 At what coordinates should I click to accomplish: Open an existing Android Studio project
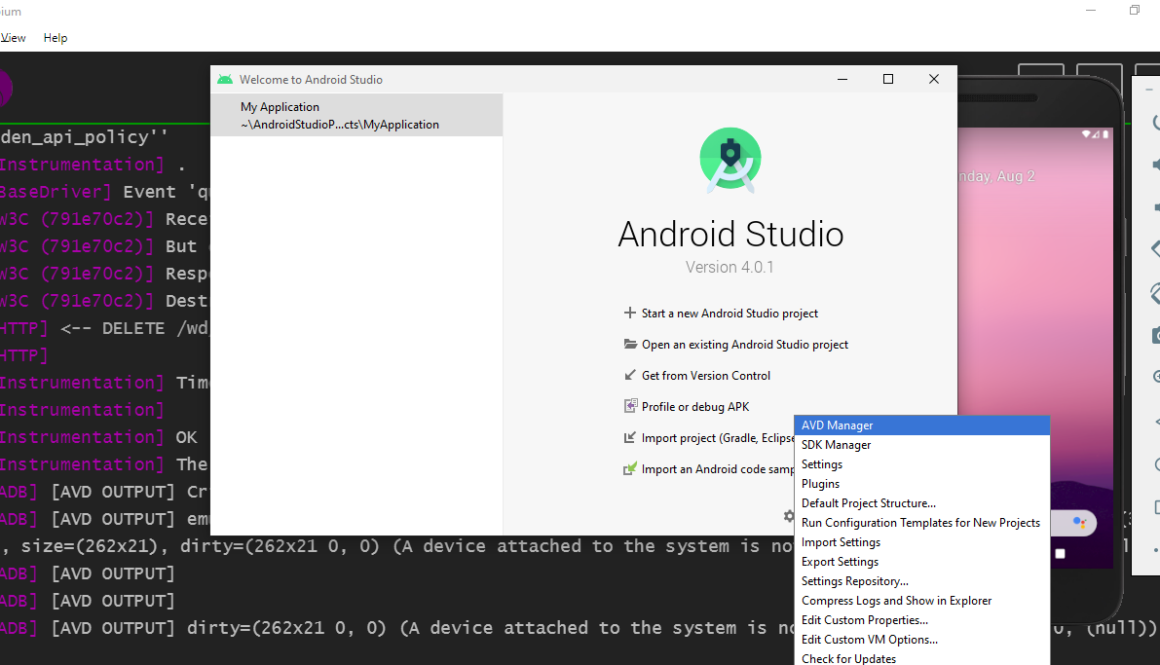(744, 345)
